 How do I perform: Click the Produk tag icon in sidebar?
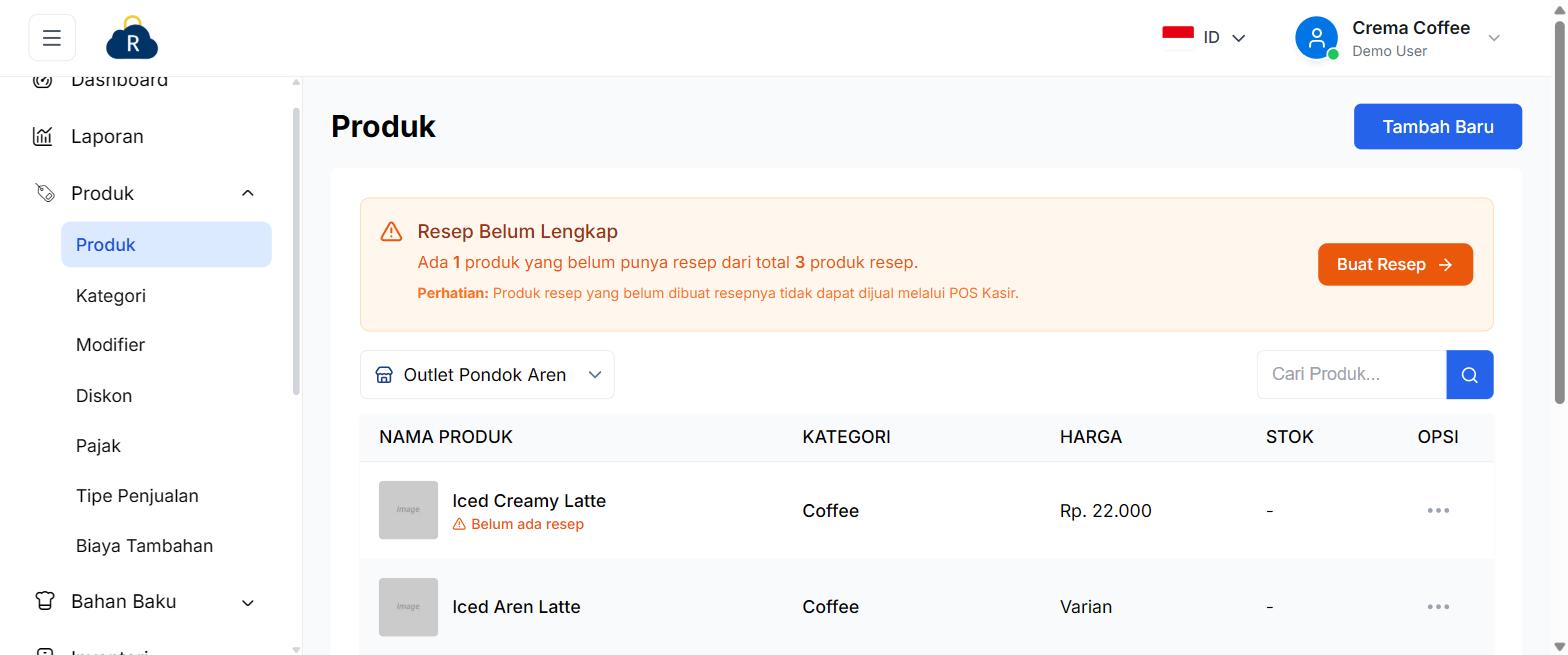(45, 193)
